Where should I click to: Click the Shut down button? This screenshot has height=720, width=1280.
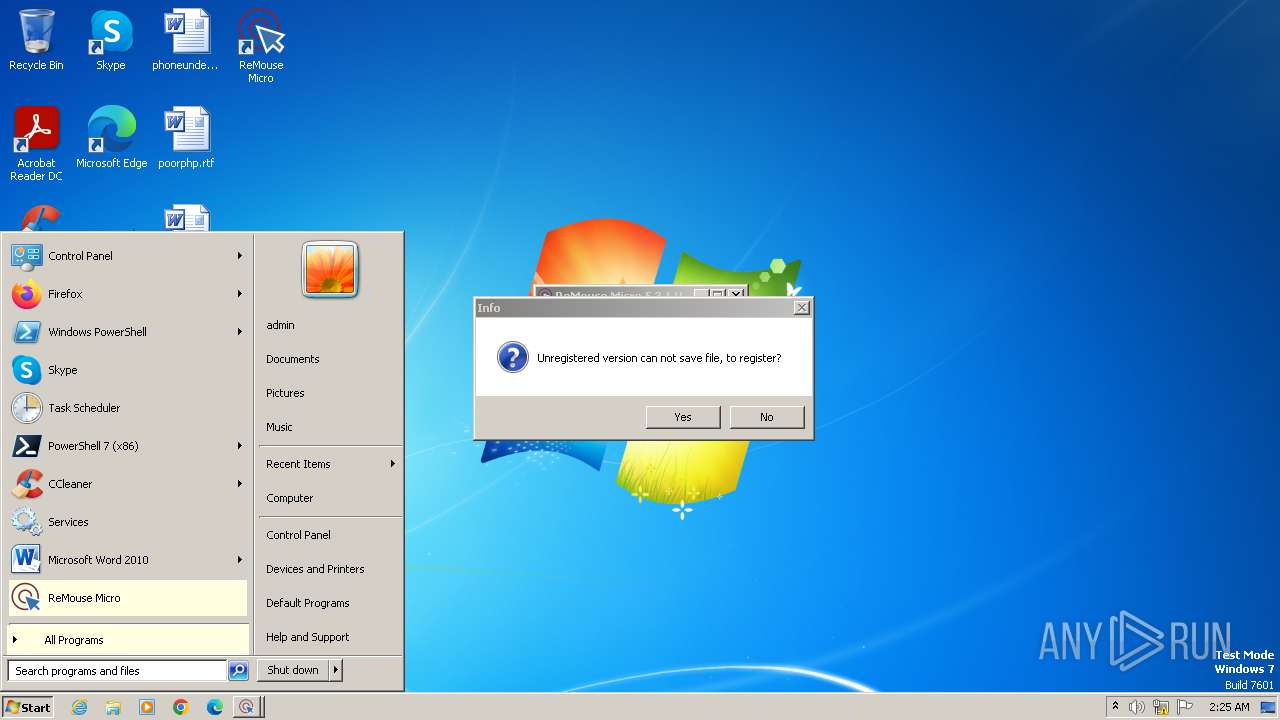293,670
